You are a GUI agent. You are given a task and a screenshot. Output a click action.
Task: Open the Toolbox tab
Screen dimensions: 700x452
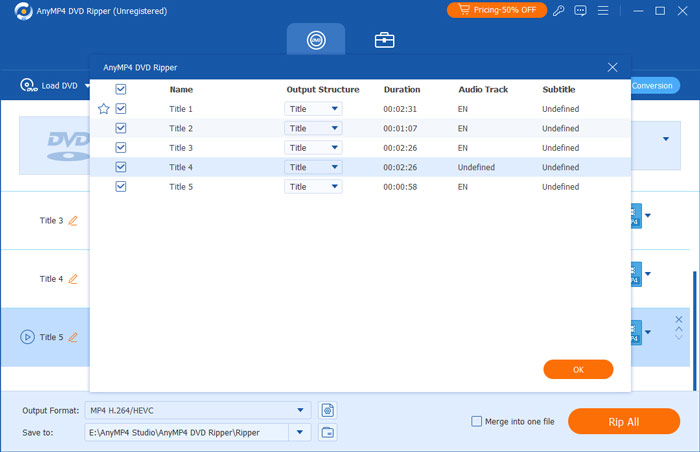coord(384,40)
